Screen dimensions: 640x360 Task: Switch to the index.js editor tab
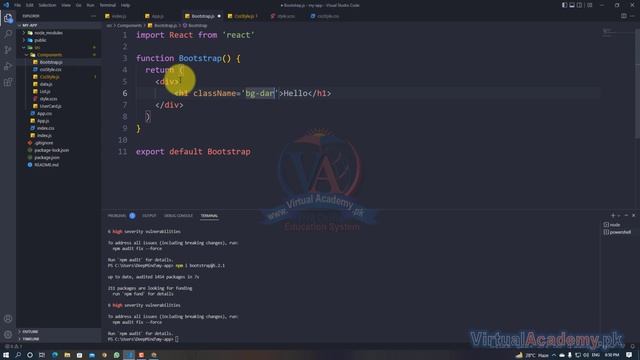point(119,16)
